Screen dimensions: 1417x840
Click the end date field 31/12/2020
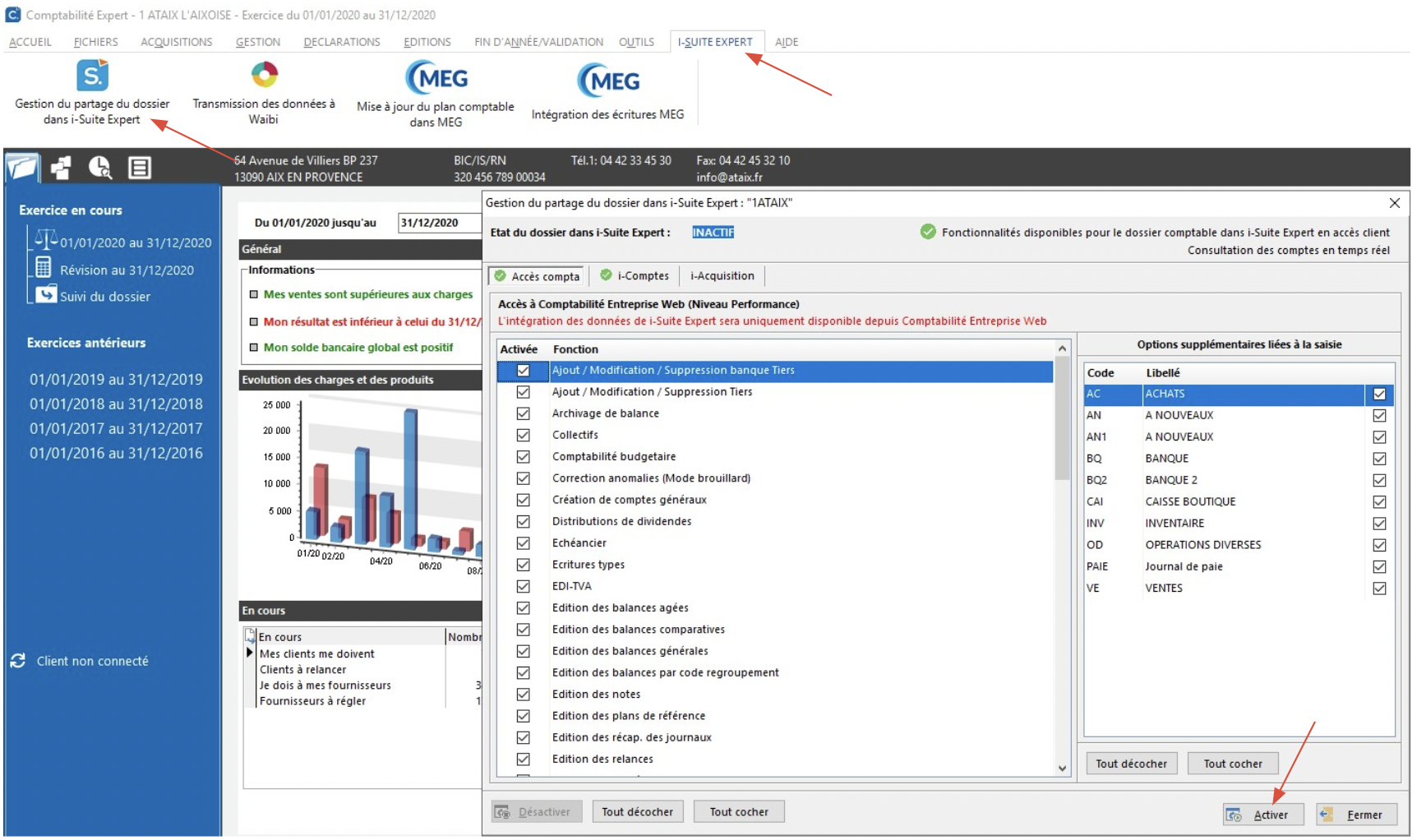440,223
